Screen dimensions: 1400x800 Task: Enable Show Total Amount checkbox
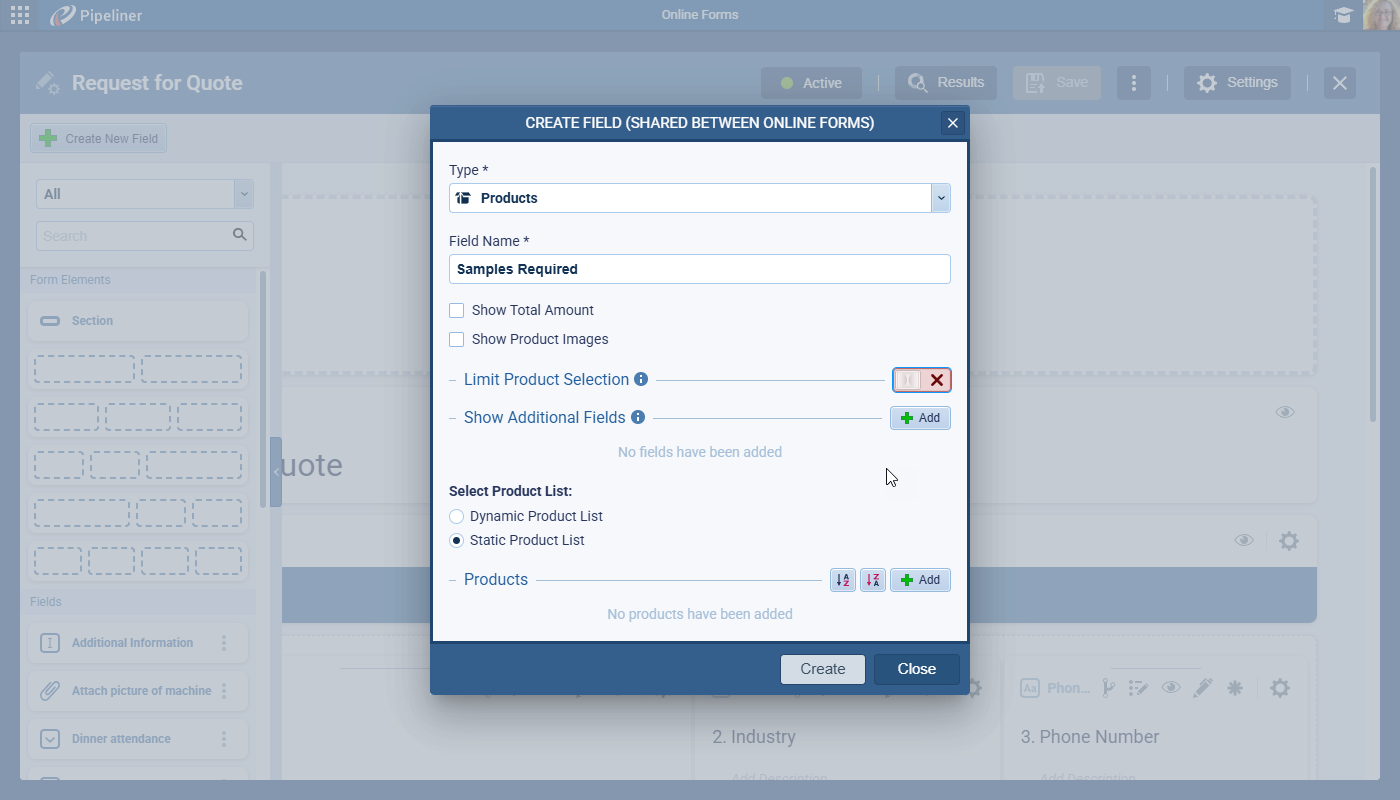click(457, 311)
